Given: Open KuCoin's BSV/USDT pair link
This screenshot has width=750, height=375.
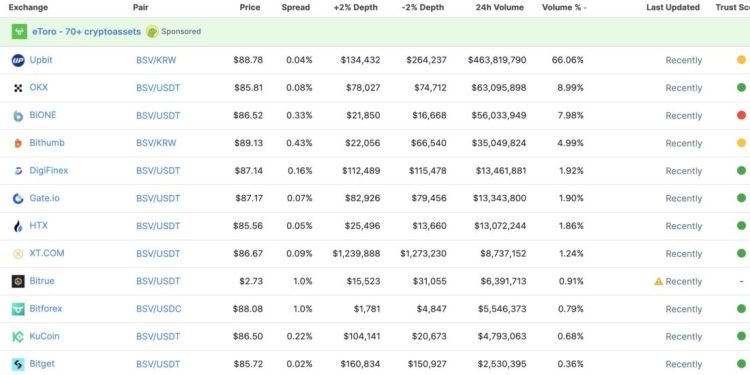Looking at the screenshot, I should (158, 337).
